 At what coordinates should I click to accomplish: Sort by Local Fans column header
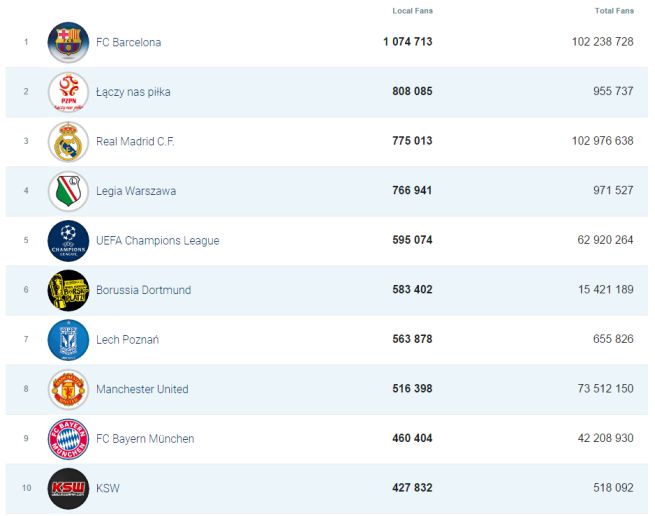coord(413,11)
